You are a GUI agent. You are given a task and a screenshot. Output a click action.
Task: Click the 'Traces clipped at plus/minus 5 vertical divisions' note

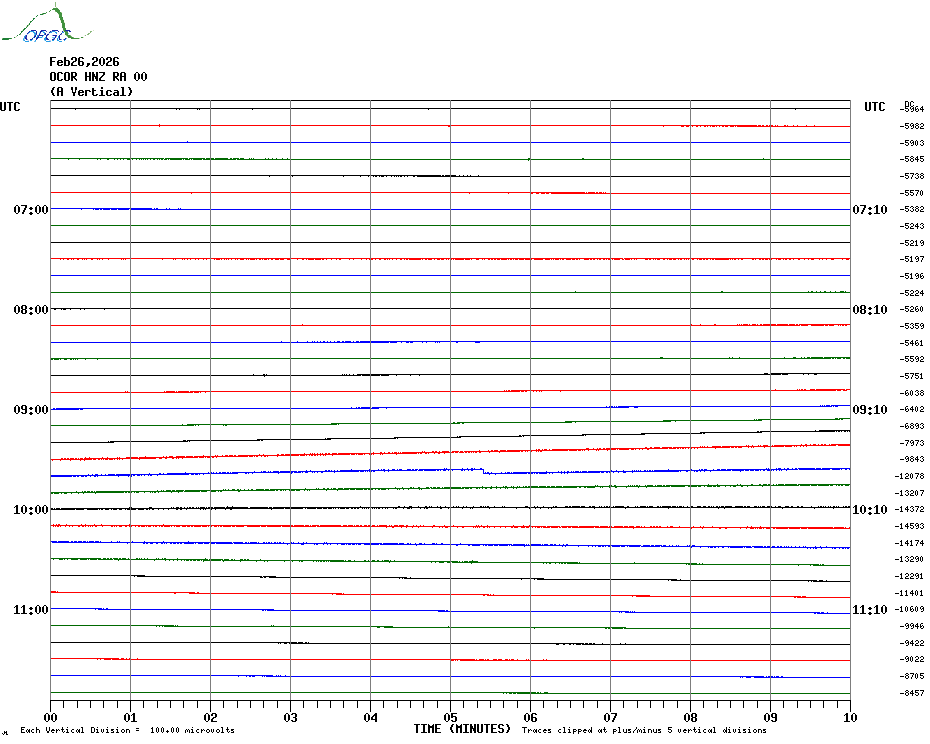tap(644, 730)
